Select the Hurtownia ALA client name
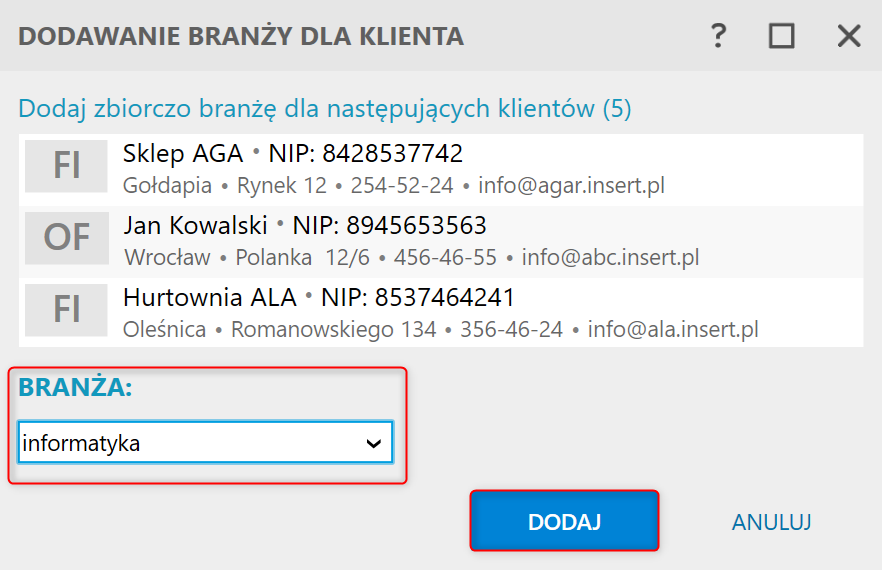 [x=209, y=298]
